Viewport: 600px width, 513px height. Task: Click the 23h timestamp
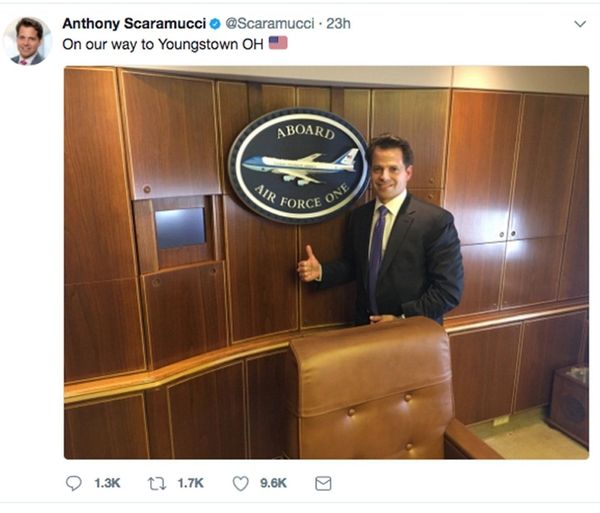(338, 24)
